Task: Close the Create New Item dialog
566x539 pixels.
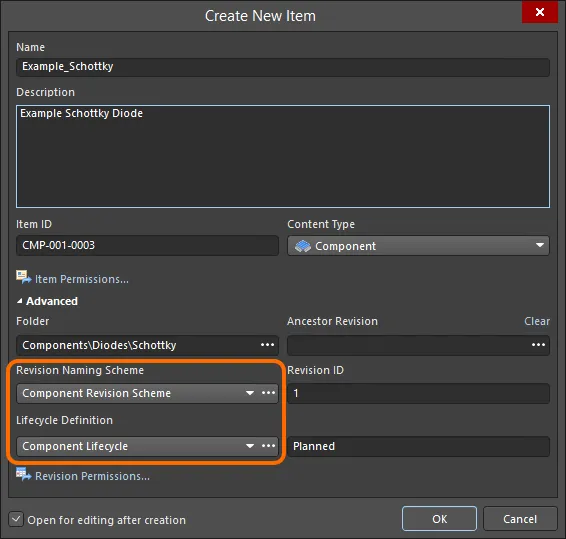Action: pos(540,12)
